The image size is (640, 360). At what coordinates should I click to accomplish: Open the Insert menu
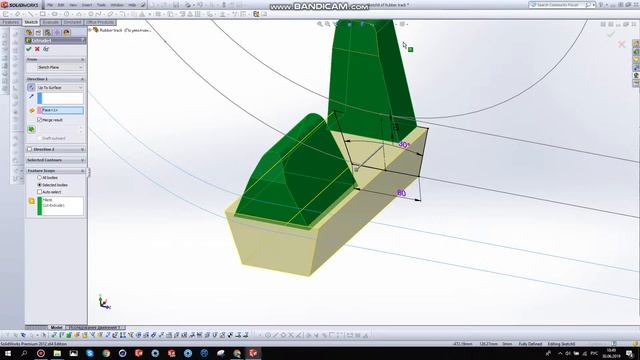click(87, 5)
